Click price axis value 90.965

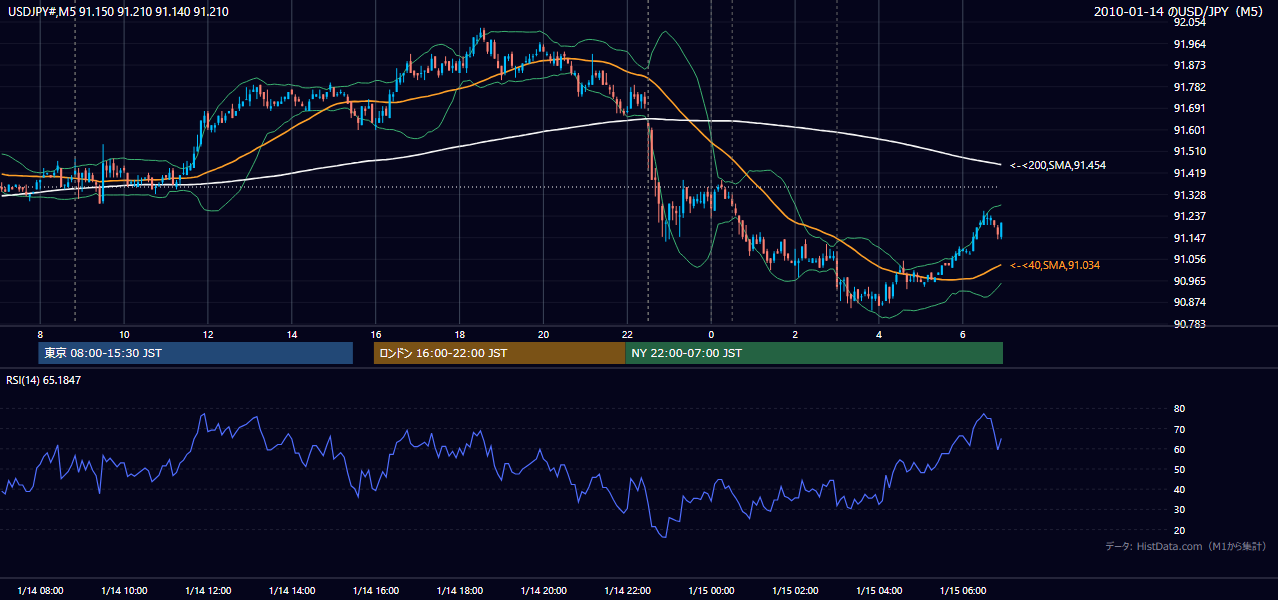[1189, 281]
